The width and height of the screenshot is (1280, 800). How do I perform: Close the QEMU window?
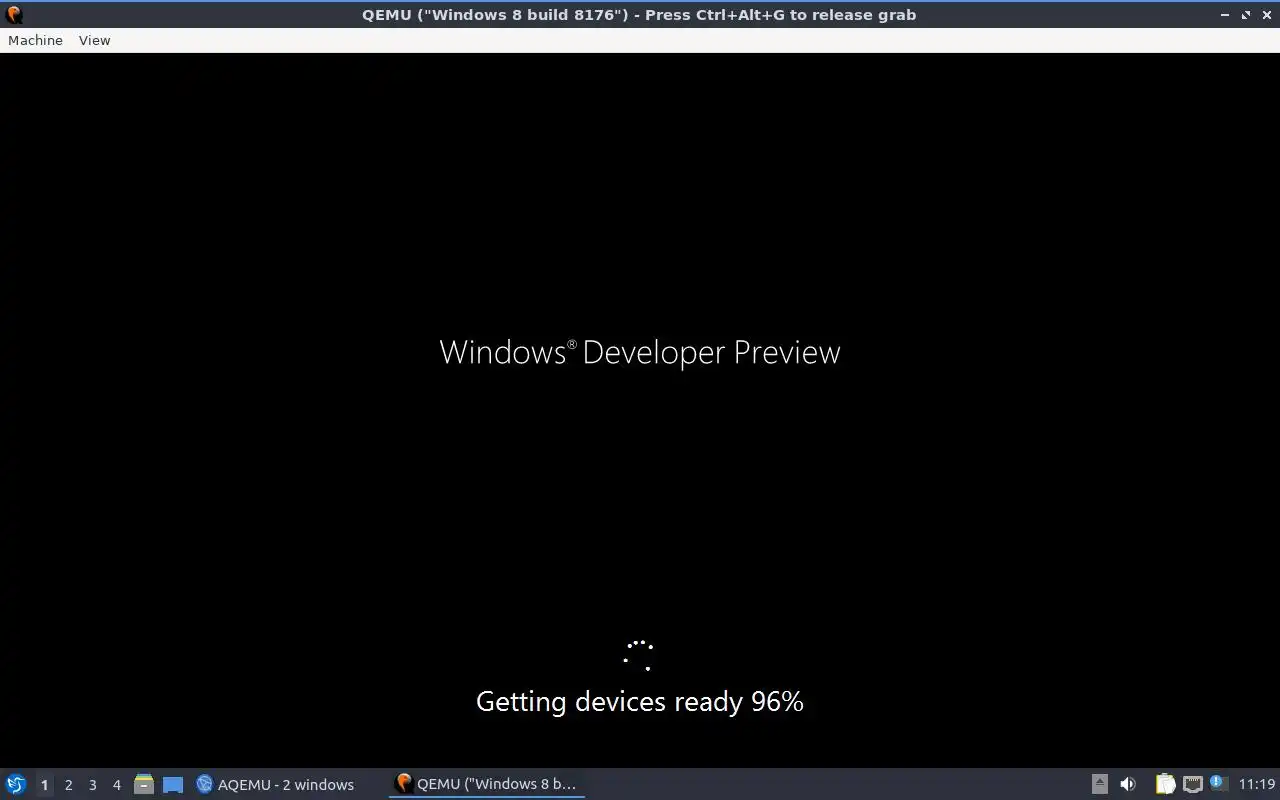pos(1266,15)
